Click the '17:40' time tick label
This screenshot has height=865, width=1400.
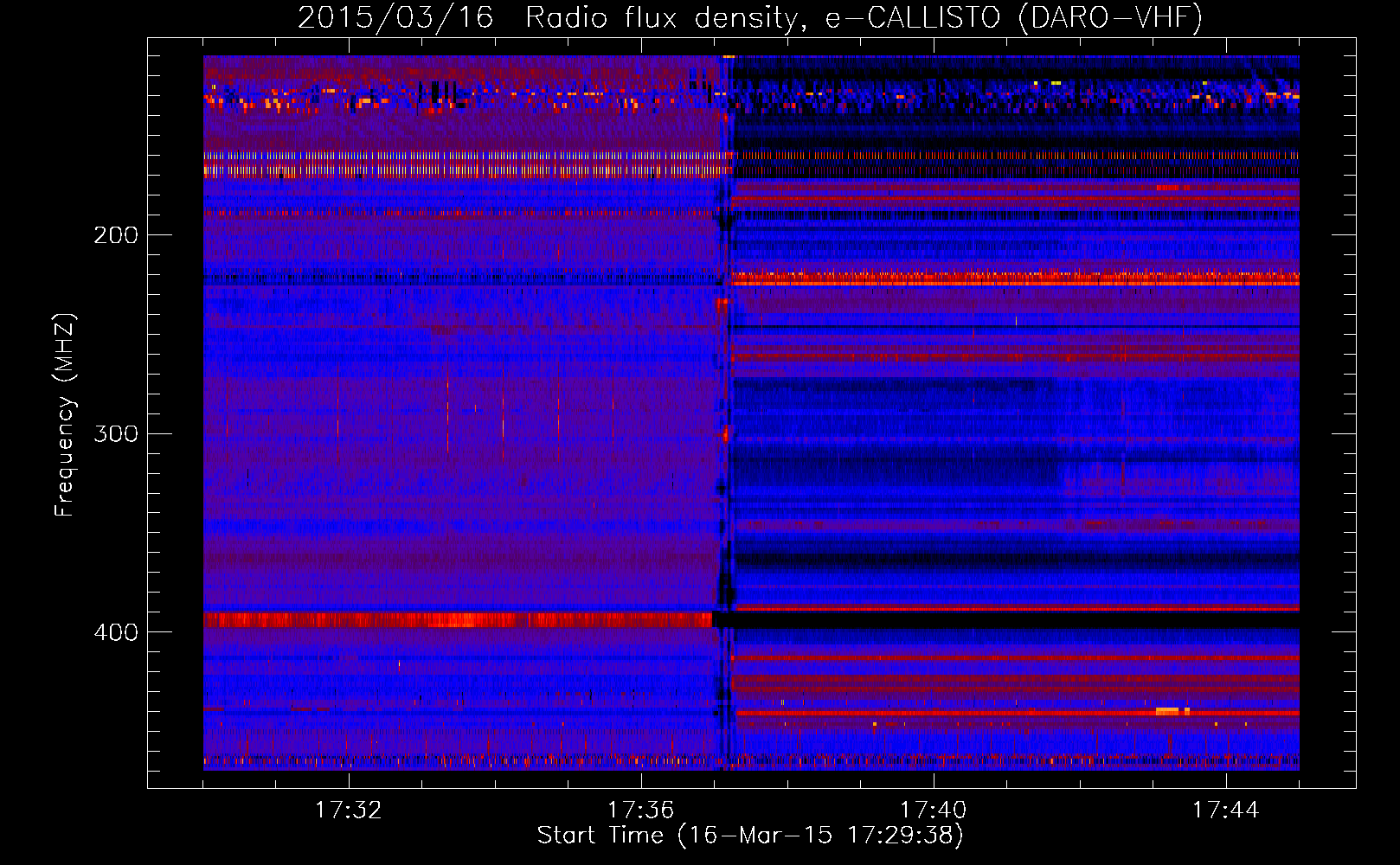coord(934,811)
